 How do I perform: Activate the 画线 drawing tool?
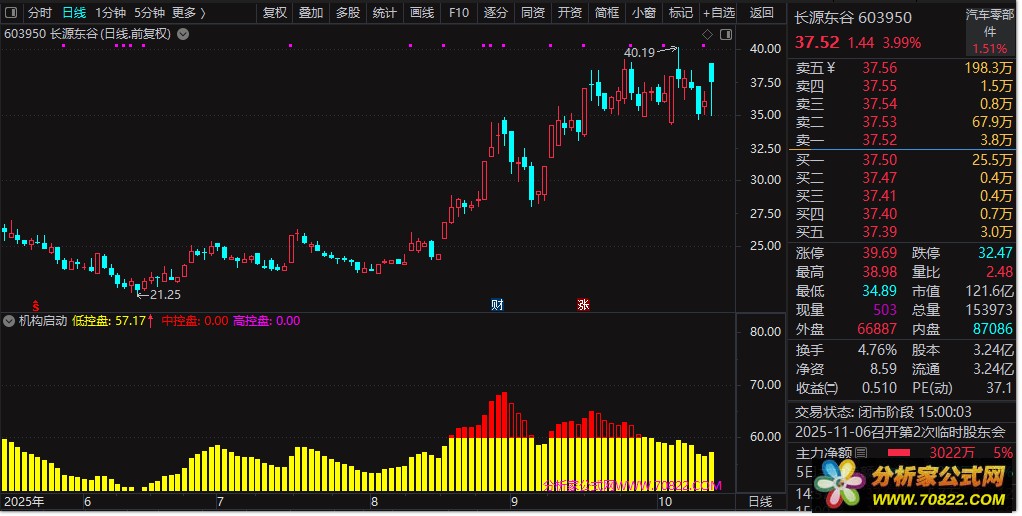pyautogui.click(x=422, y=12)
